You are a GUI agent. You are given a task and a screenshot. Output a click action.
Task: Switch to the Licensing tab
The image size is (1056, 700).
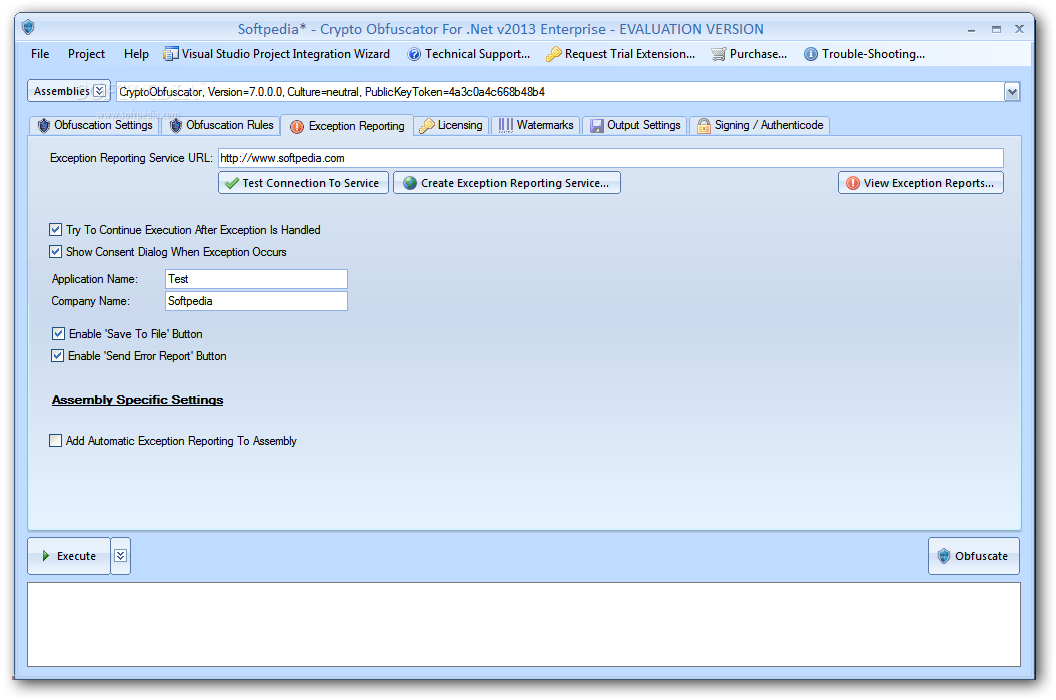451,125
